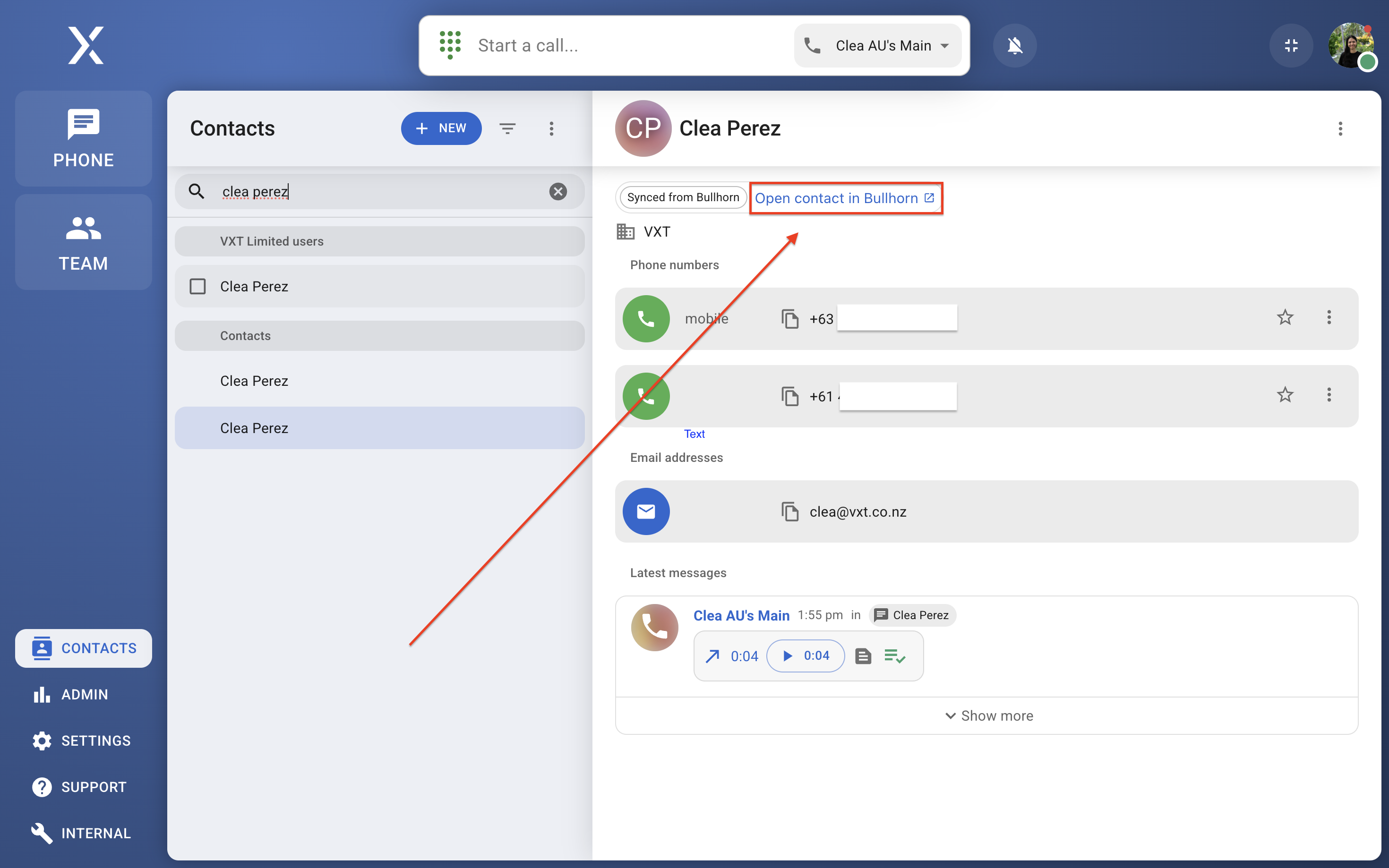Open contact in Bullhorn link
1389x868 pixels.
[x=844, y=198]
